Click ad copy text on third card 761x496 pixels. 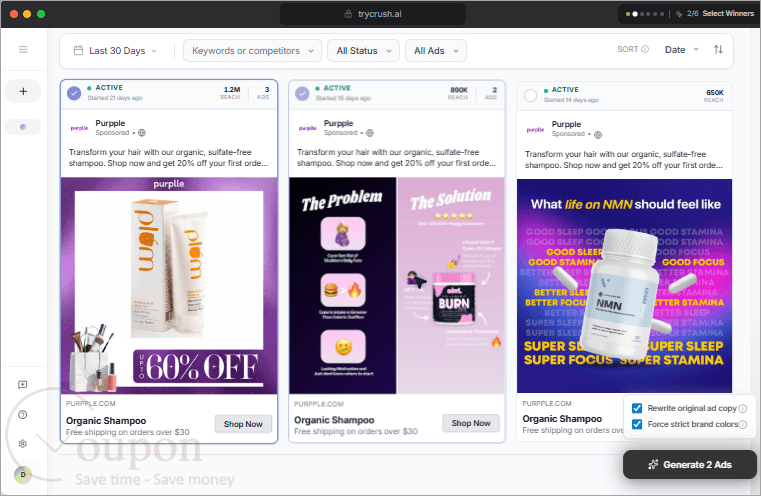pos(624,160)
